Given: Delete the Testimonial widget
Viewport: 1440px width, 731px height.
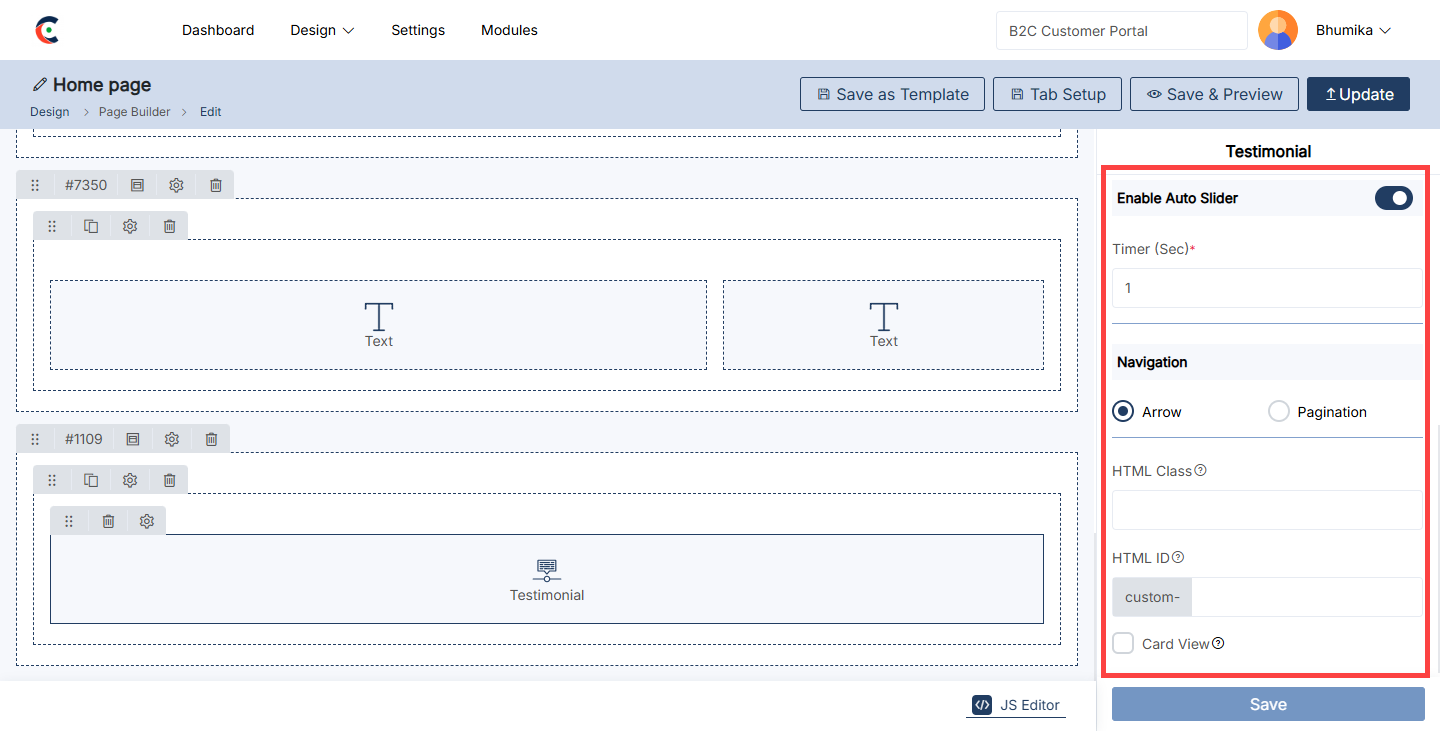Looking at the screenshot, I should tap(108, 521).
